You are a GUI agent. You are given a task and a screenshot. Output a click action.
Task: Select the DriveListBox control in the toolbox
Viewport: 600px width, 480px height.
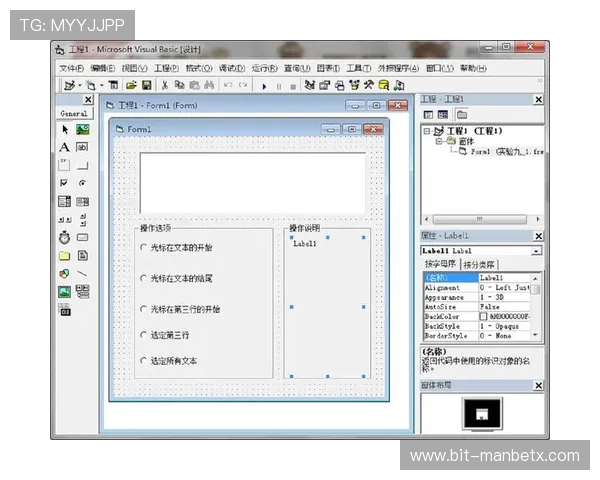click(x=83, y=237)
